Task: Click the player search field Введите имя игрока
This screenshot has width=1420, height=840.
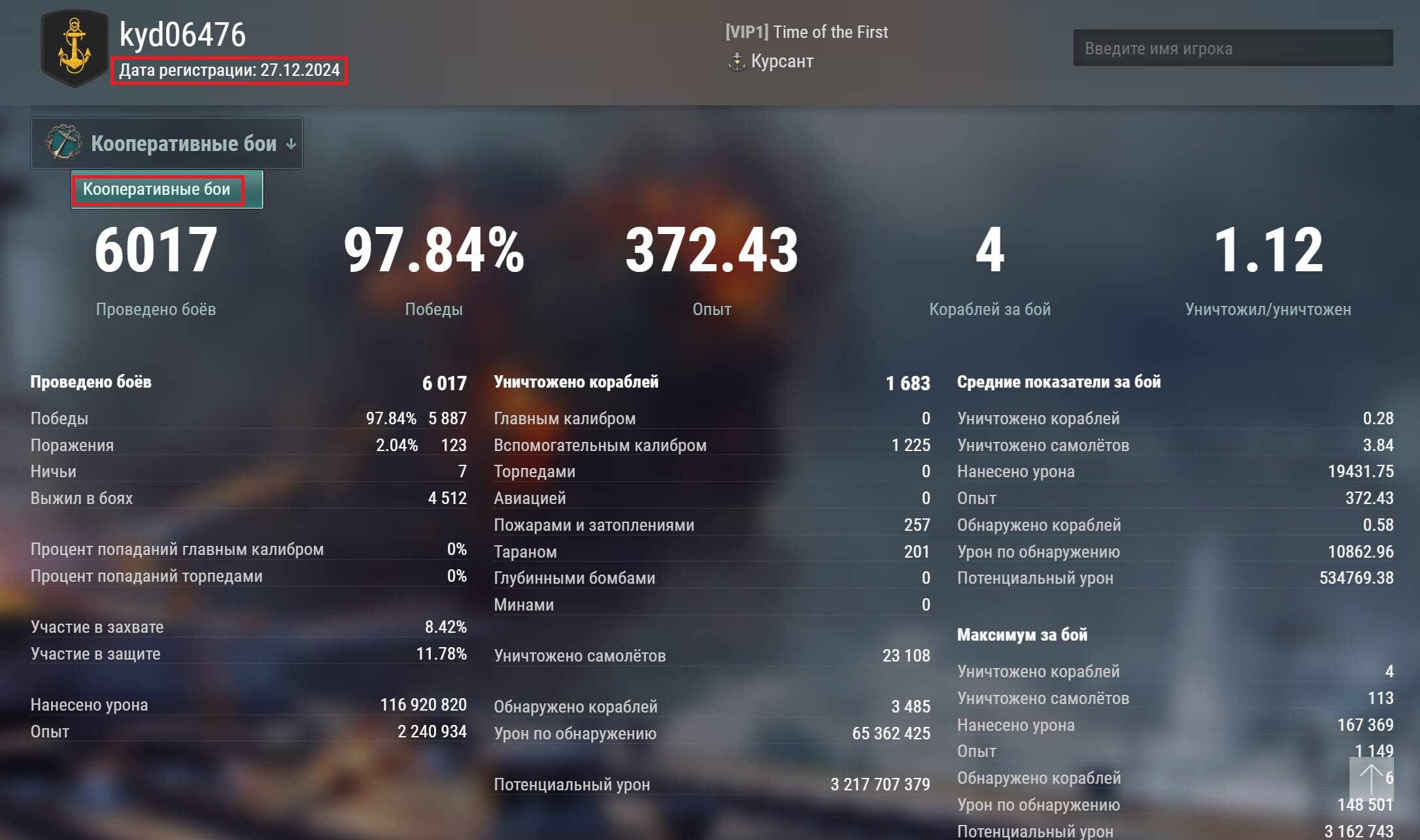Action: pos(1233,48)
